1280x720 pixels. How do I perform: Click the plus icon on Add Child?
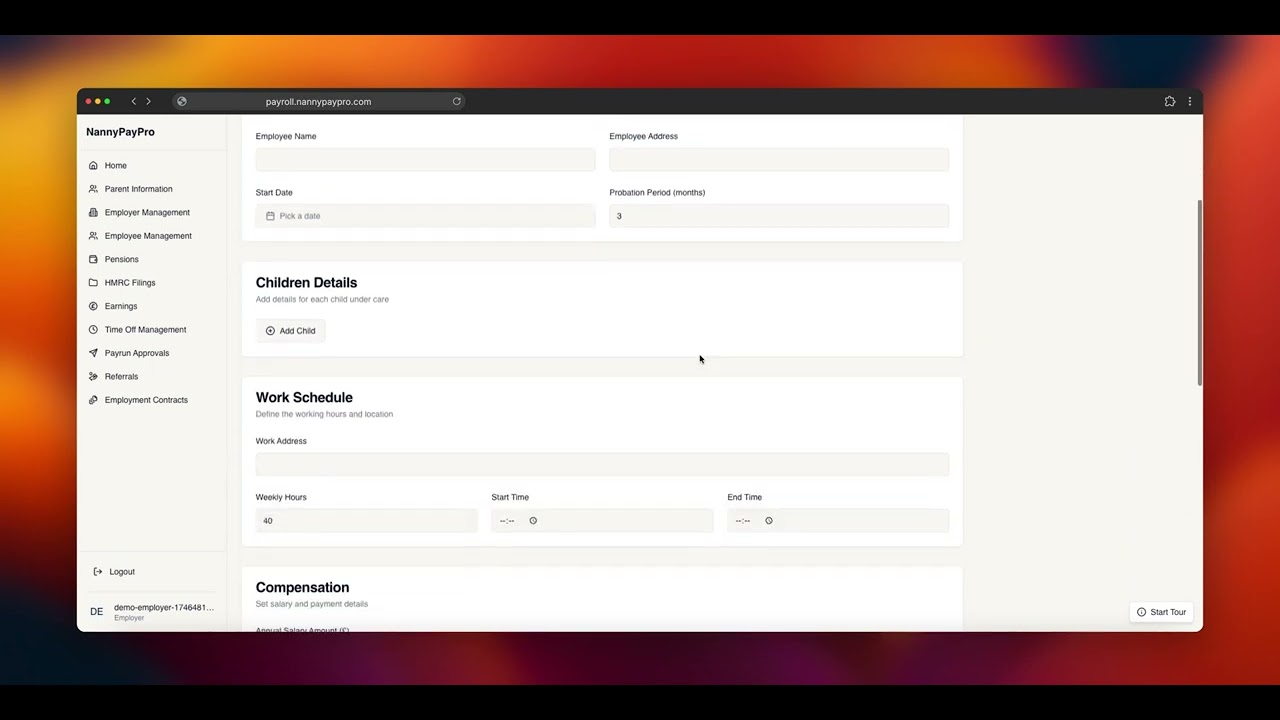[x=270, y=331]
